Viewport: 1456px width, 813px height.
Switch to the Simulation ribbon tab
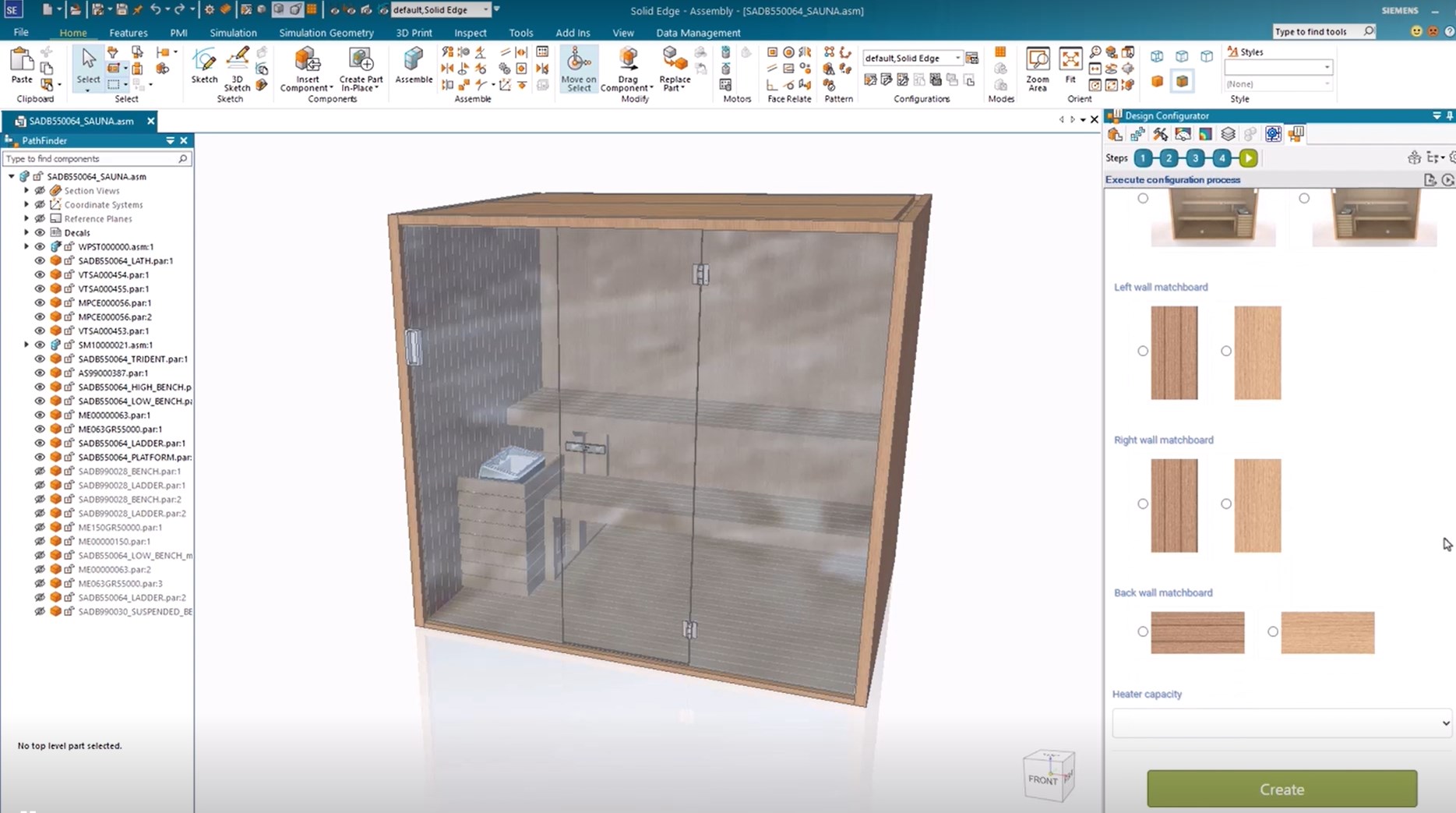click(233, 32)
